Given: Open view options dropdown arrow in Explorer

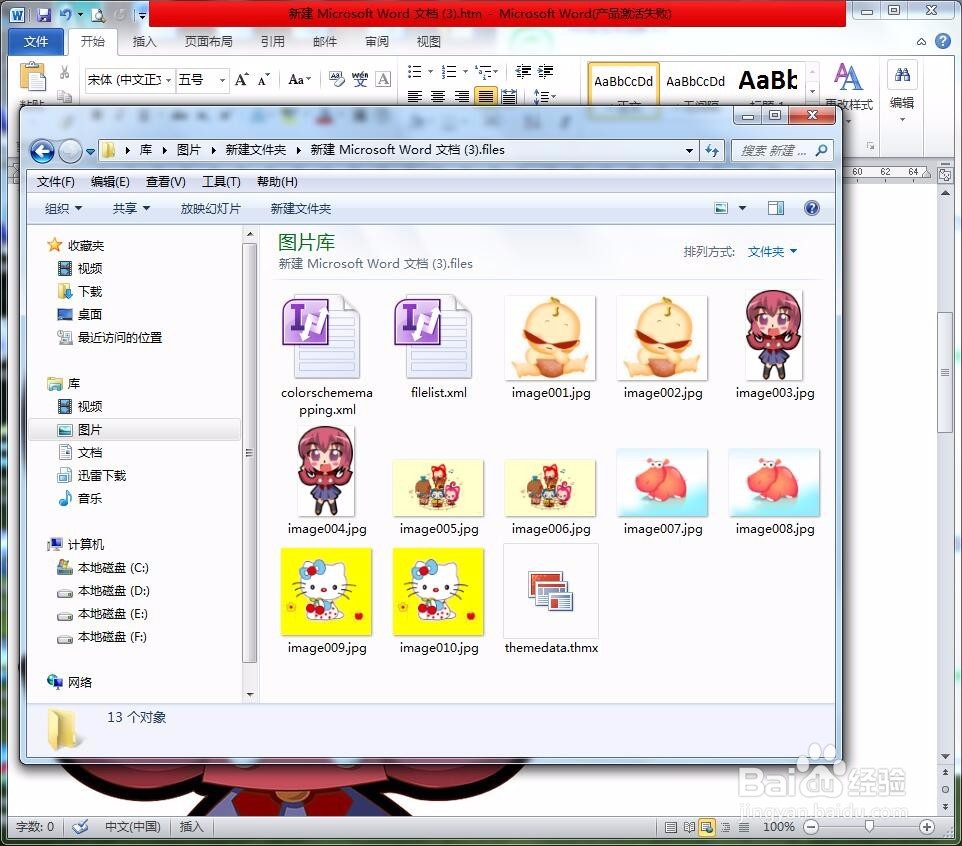Looking at the screenshot, I should tap(742, 208).
